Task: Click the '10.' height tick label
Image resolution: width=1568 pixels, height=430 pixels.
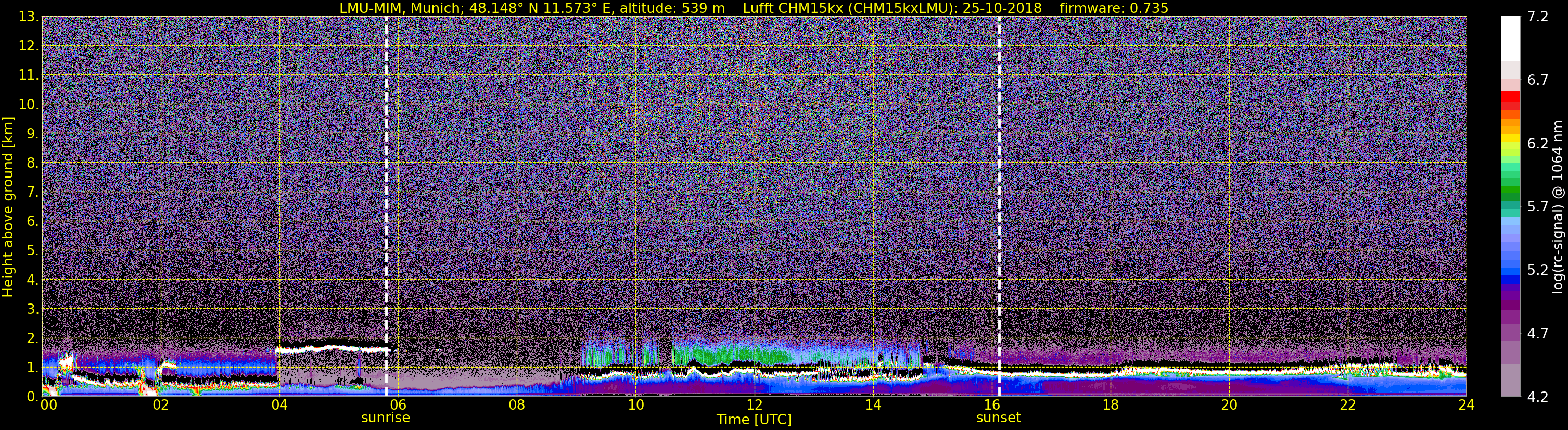Action: (x=29, y=105)
